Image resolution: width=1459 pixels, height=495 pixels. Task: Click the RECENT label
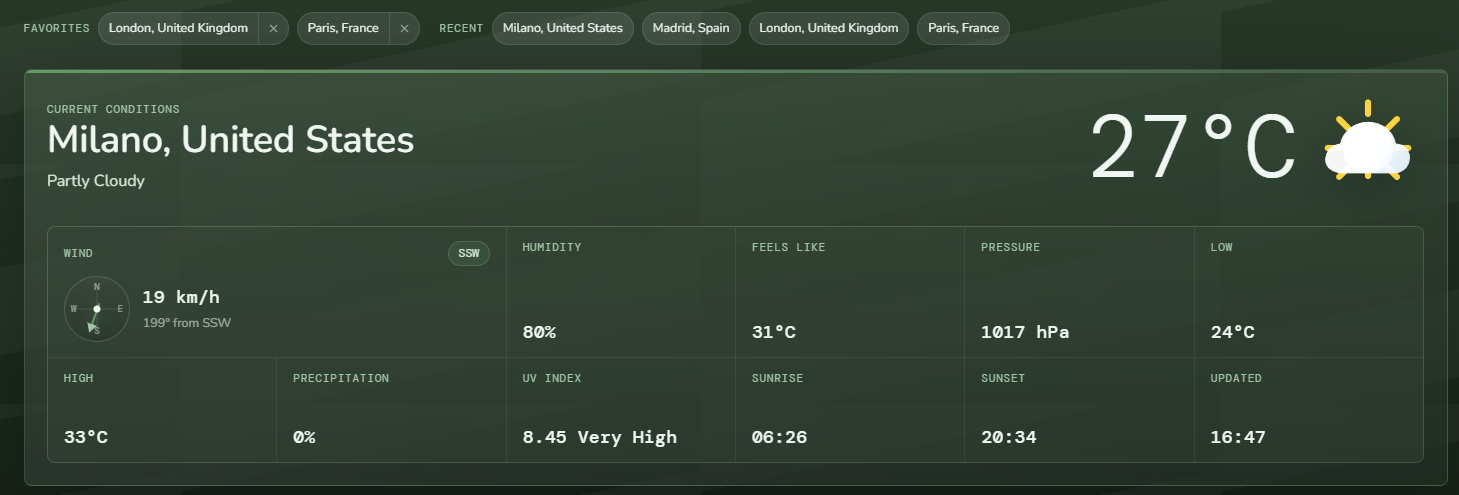[x=461, y=28]
